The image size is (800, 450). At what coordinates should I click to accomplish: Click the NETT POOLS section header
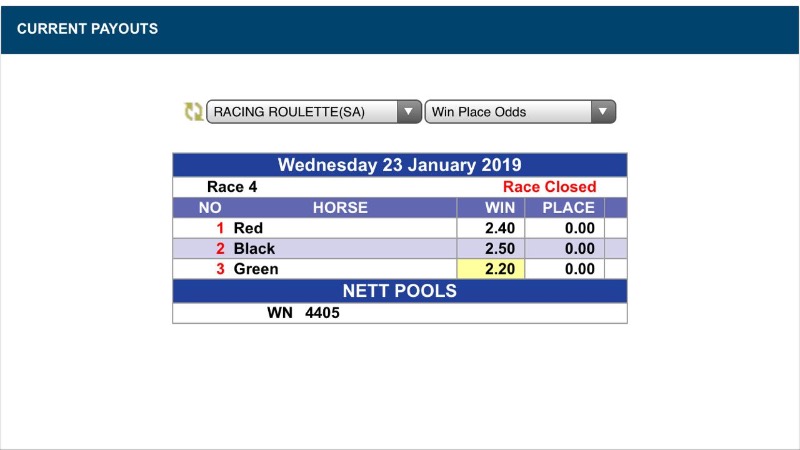pos(399,291)
